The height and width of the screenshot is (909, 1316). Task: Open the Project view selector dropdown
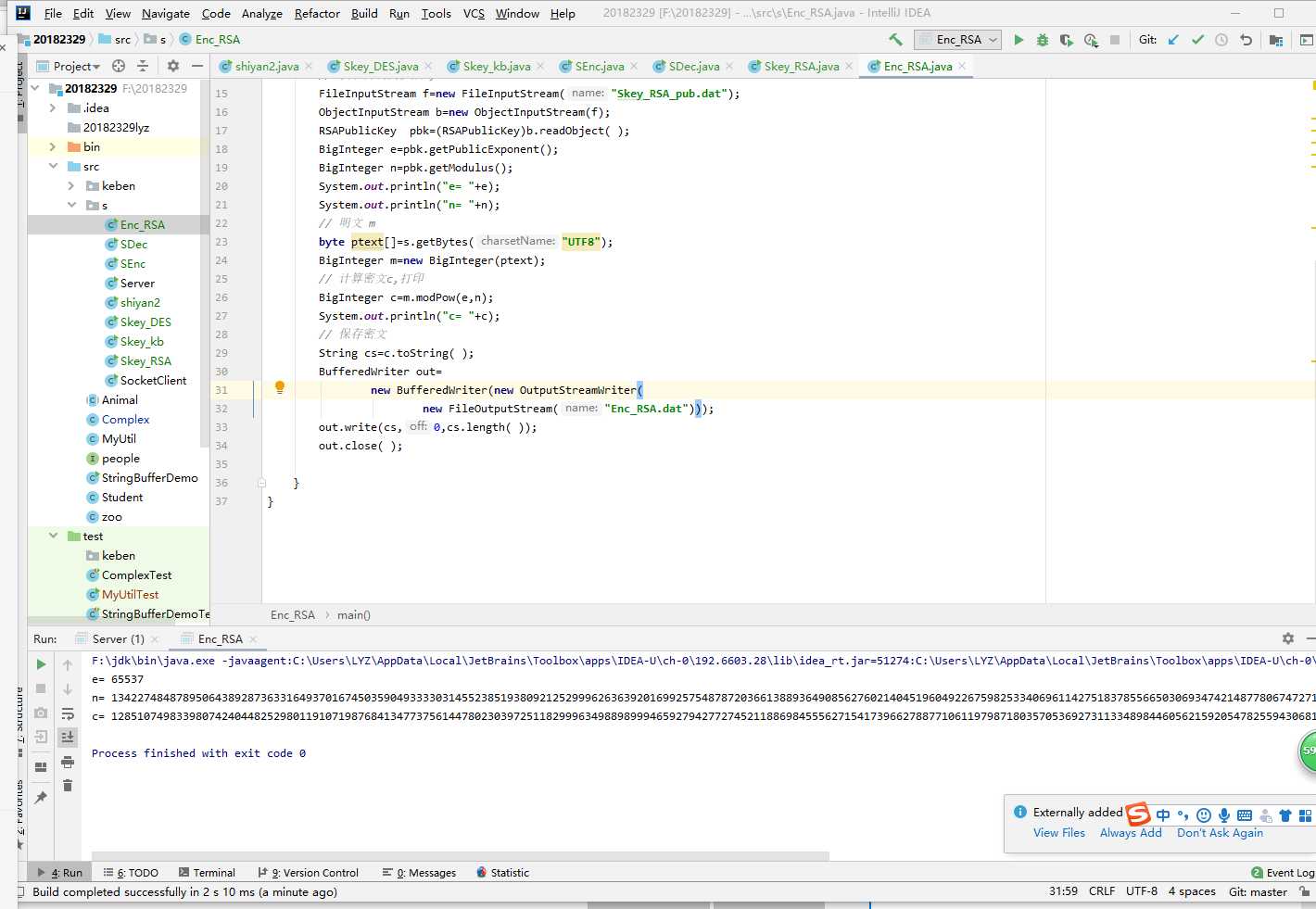pos(69,66)
